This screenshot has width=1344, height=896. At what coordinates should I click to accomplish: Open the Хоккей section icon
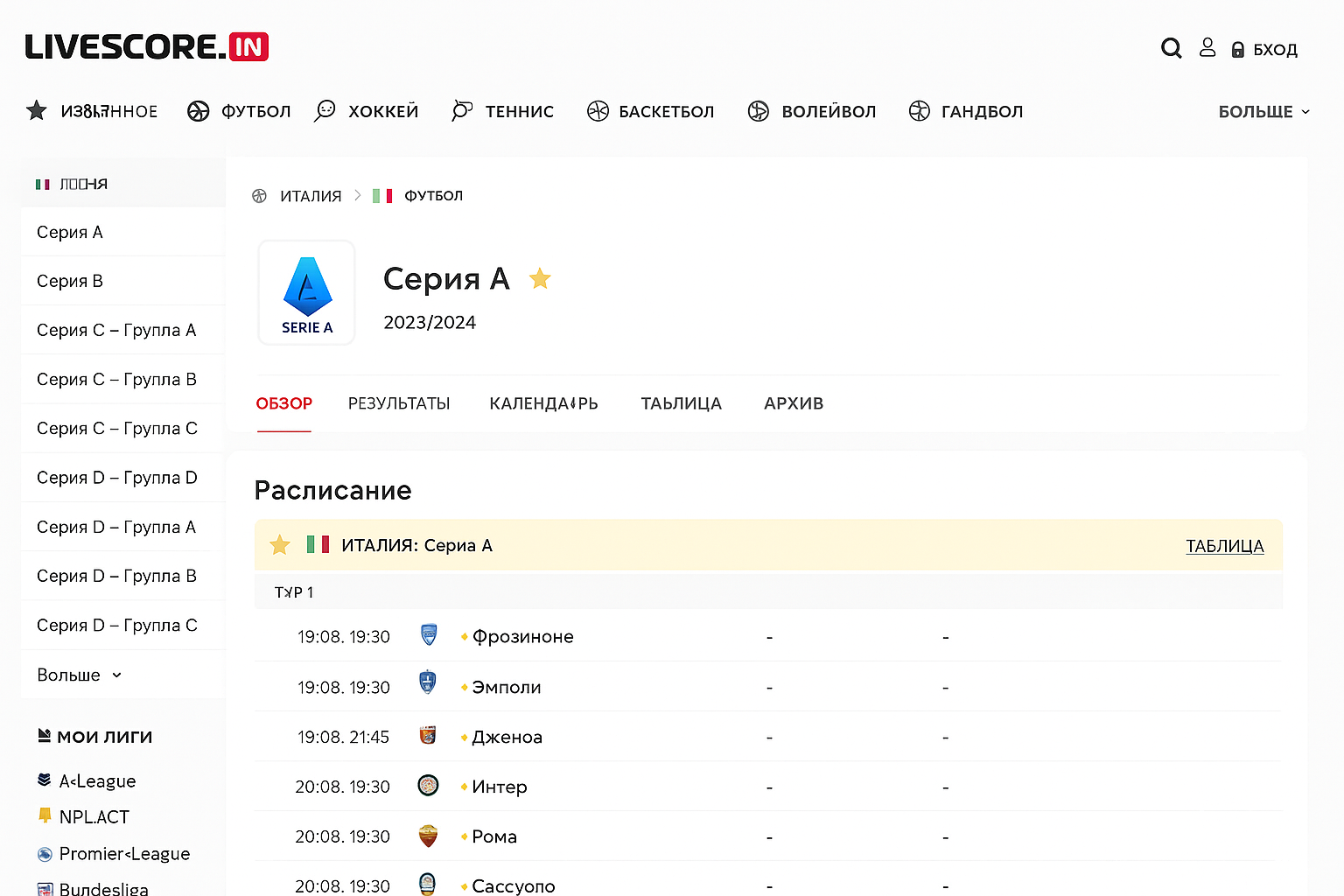click(x=325, y=111)
